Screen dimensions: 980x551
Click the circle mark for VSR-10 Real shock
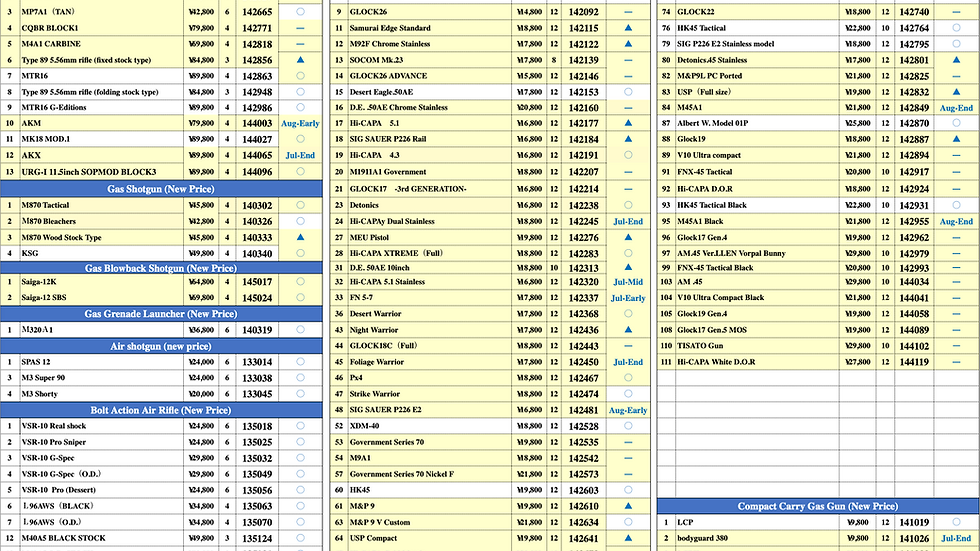pyautogui.click(x=300, y=426)
